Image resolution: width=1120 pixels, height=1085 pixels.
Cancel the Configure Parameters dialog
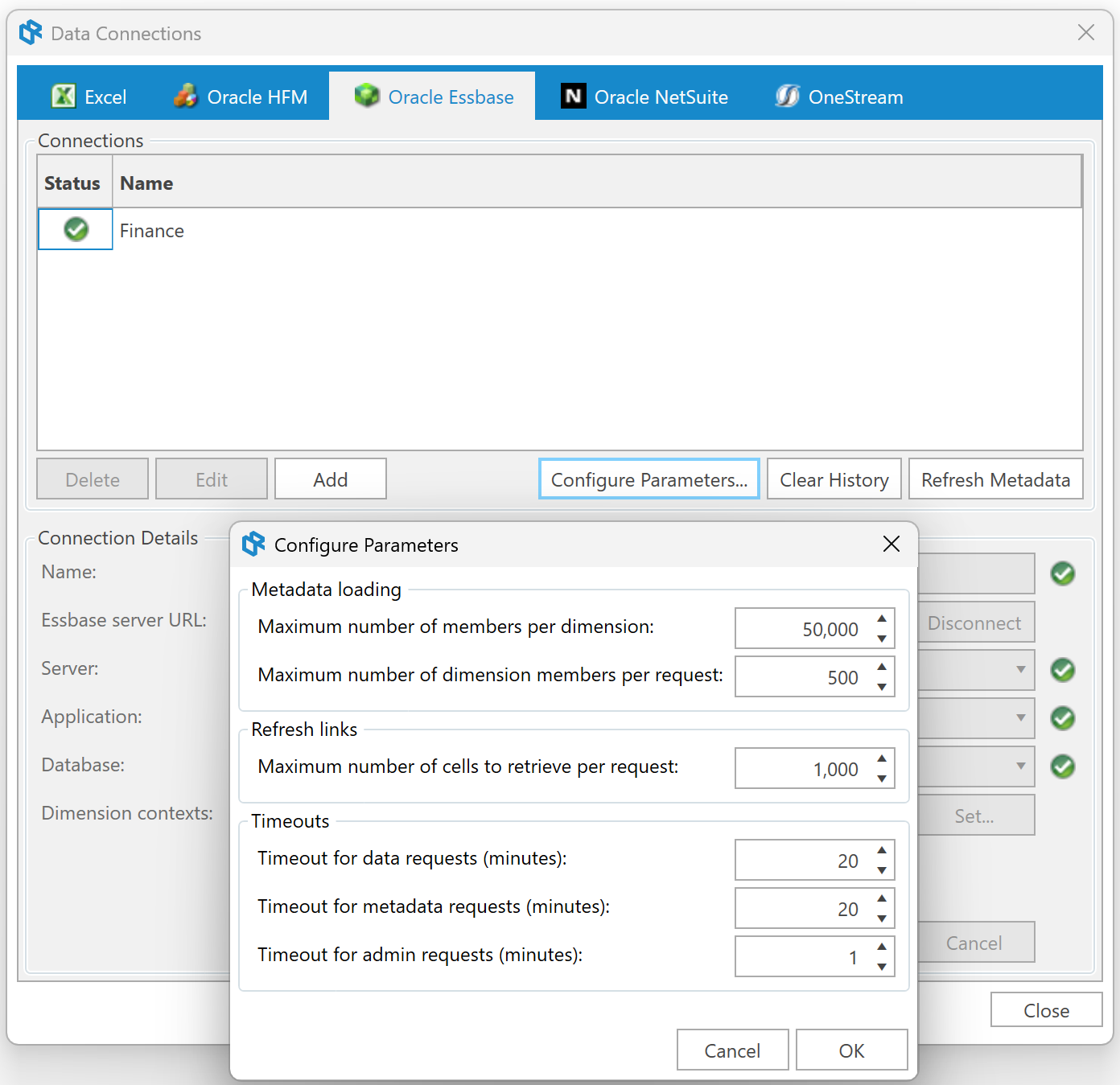coord(733,1050)
